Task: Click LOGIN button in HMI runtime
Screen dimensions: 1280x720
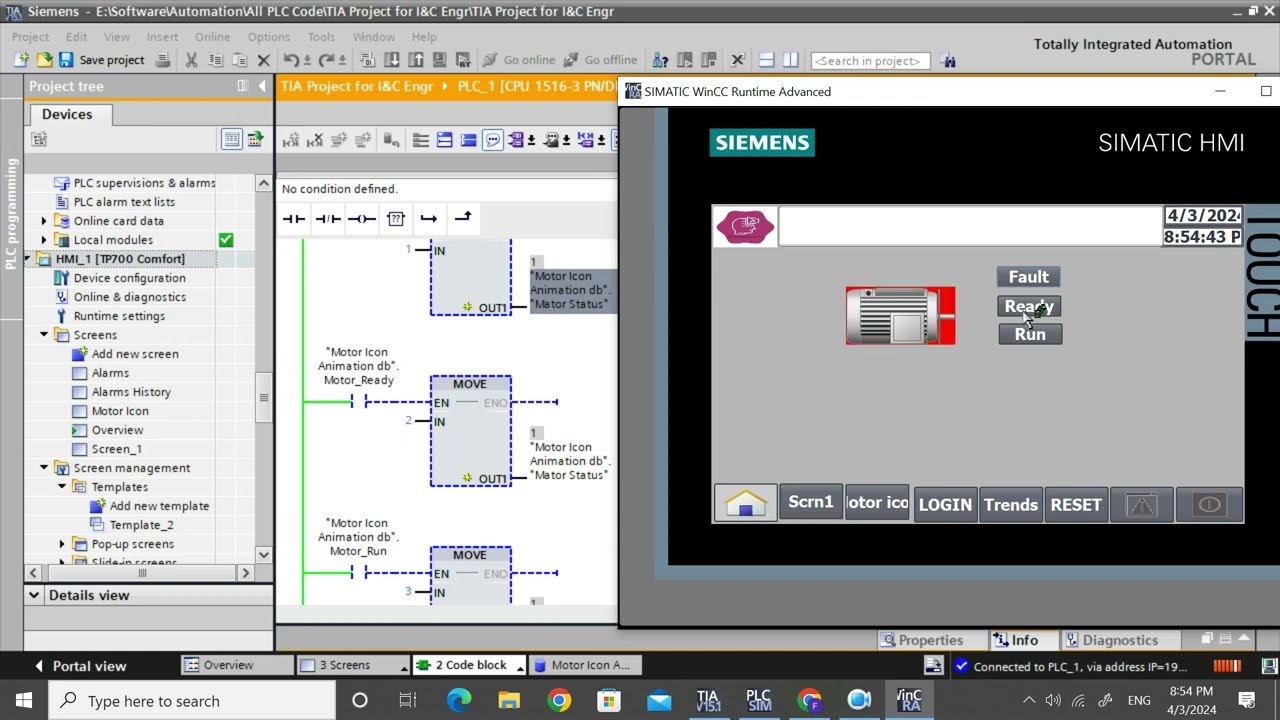Action: pos(945,505)
